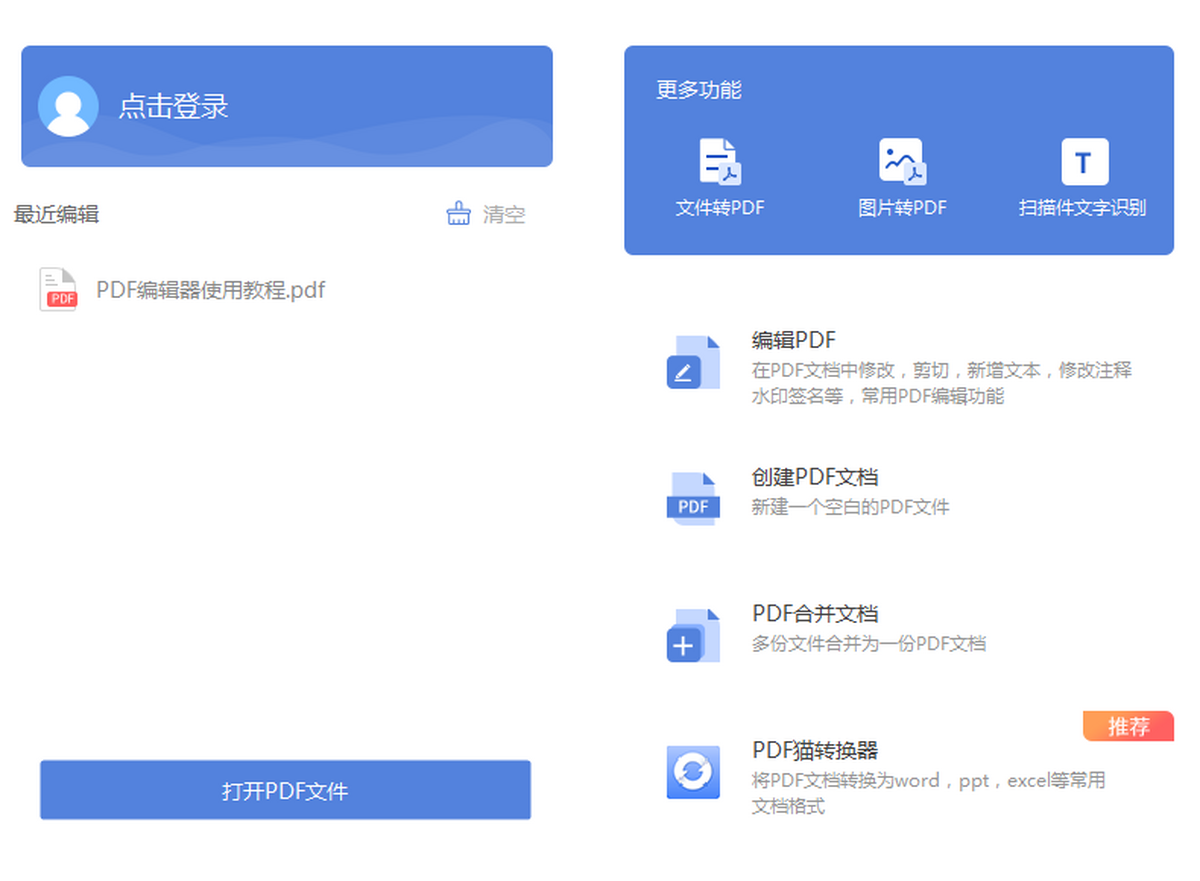Click the 打开PDF文件 button

click(x=285, y=790)
